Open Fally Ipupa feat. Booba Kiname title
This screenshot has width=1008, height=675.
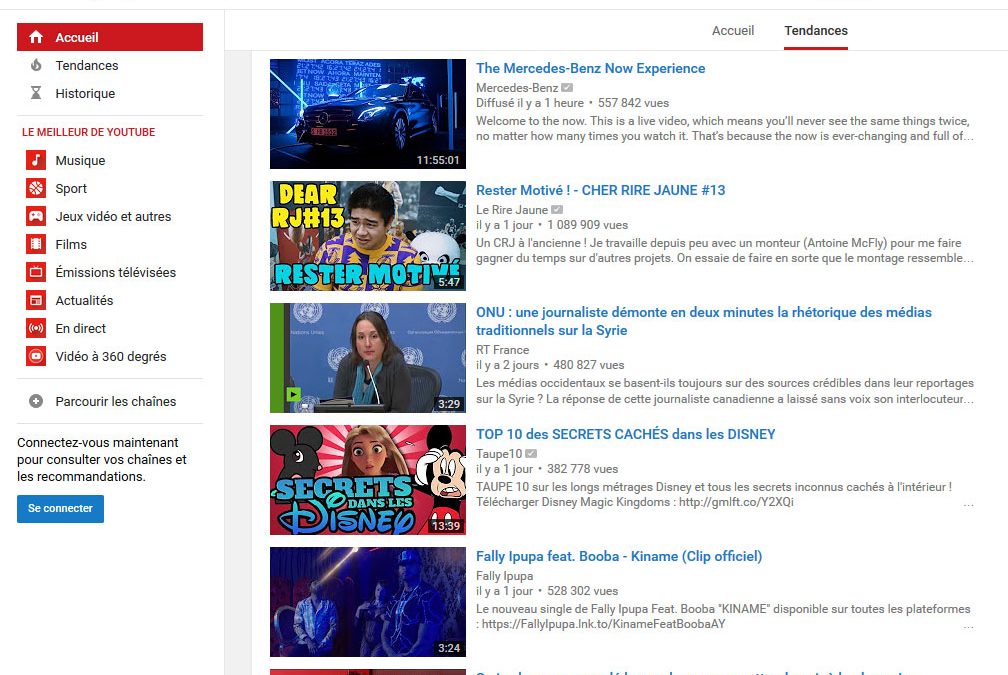pos(619,556)
